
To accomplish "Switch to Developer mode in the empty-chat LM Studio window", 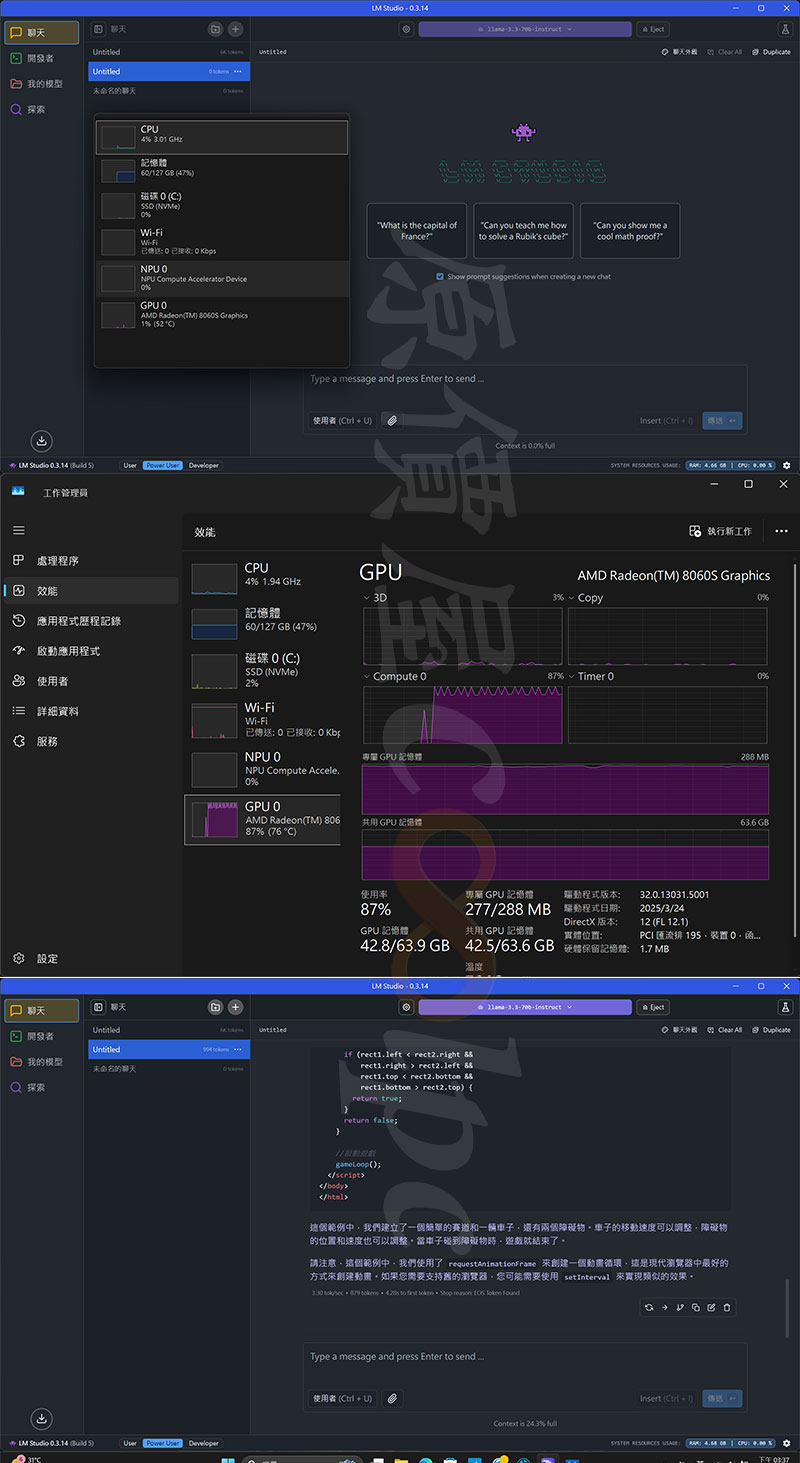I will (203, 465).
